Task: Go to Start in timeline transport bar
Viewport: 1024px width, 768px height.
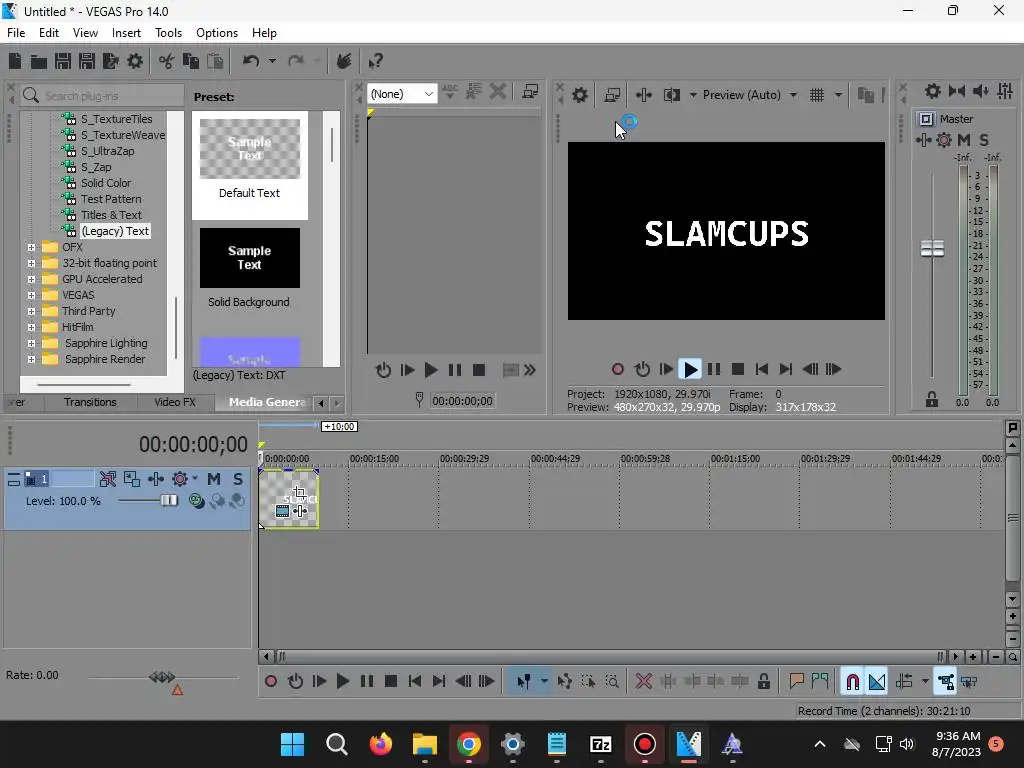Action: (x=415, y=682)
